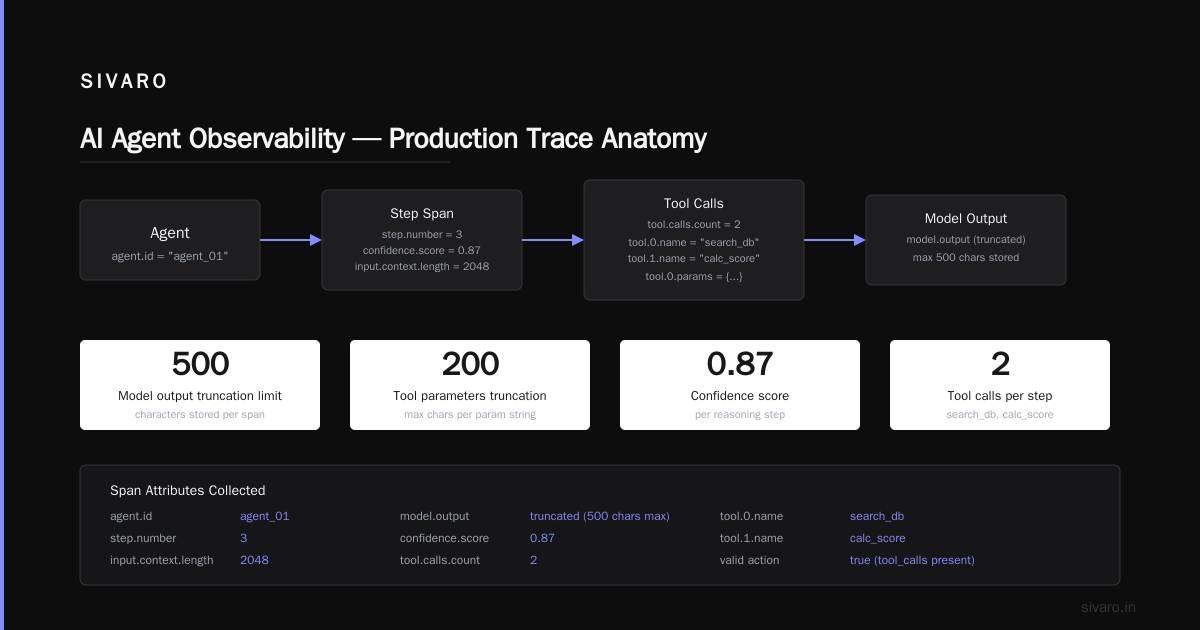Click 'Confidence score' card label

[740, 396]
